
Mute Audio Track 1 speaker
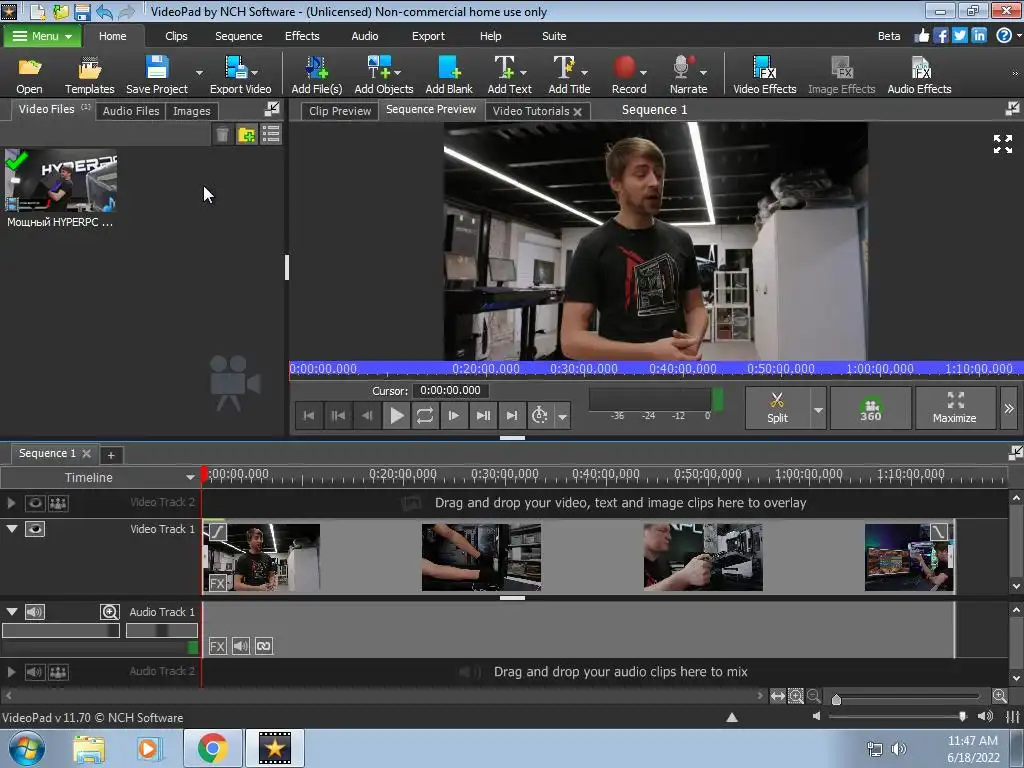(x=35, y=612)
